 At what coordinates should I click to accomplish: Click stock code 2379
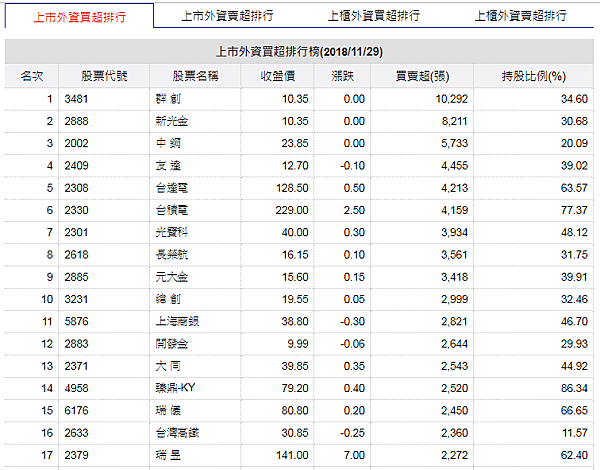coord(76,455)
